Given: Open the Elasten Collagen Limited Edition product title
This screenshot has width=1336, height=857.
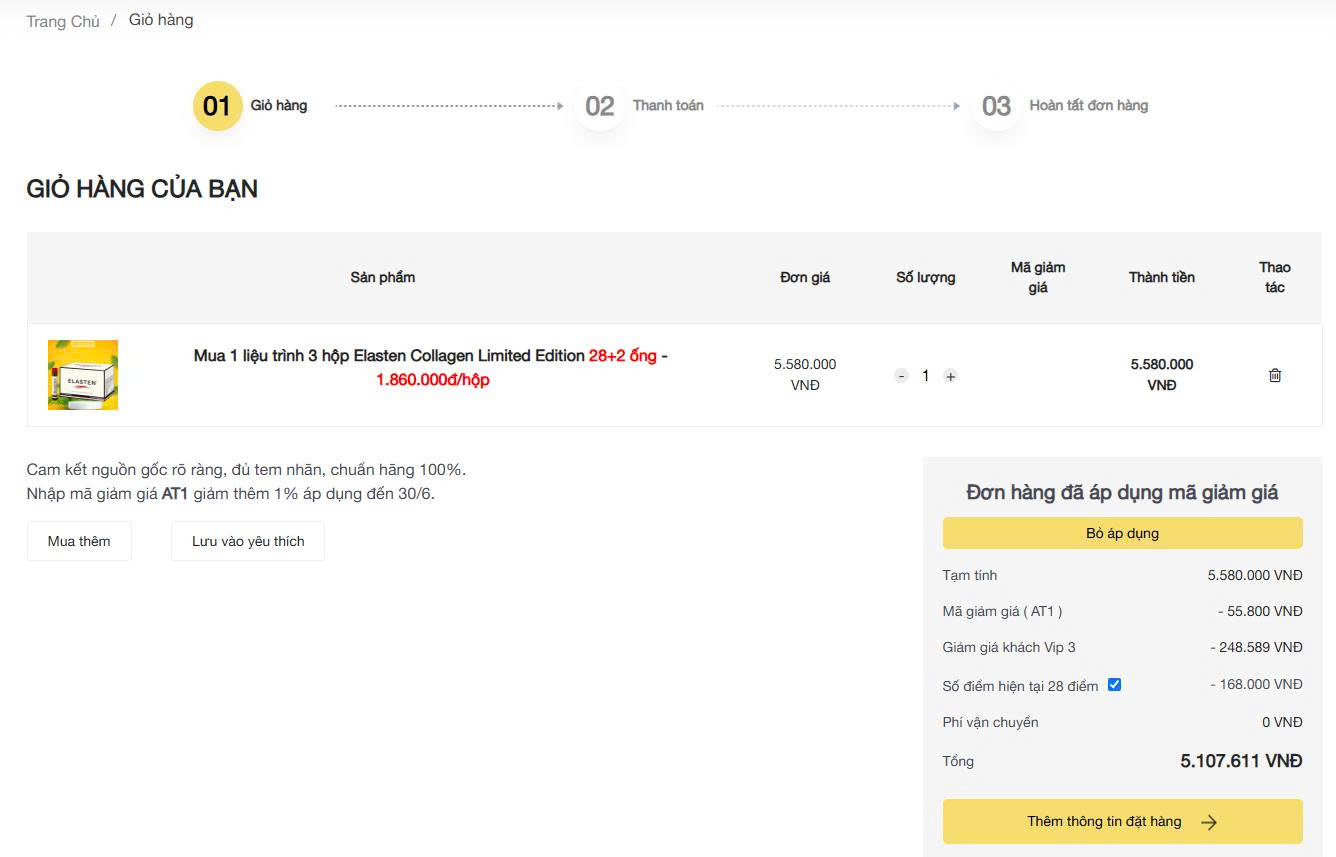Looking at the screenshot, I should 431,368.
